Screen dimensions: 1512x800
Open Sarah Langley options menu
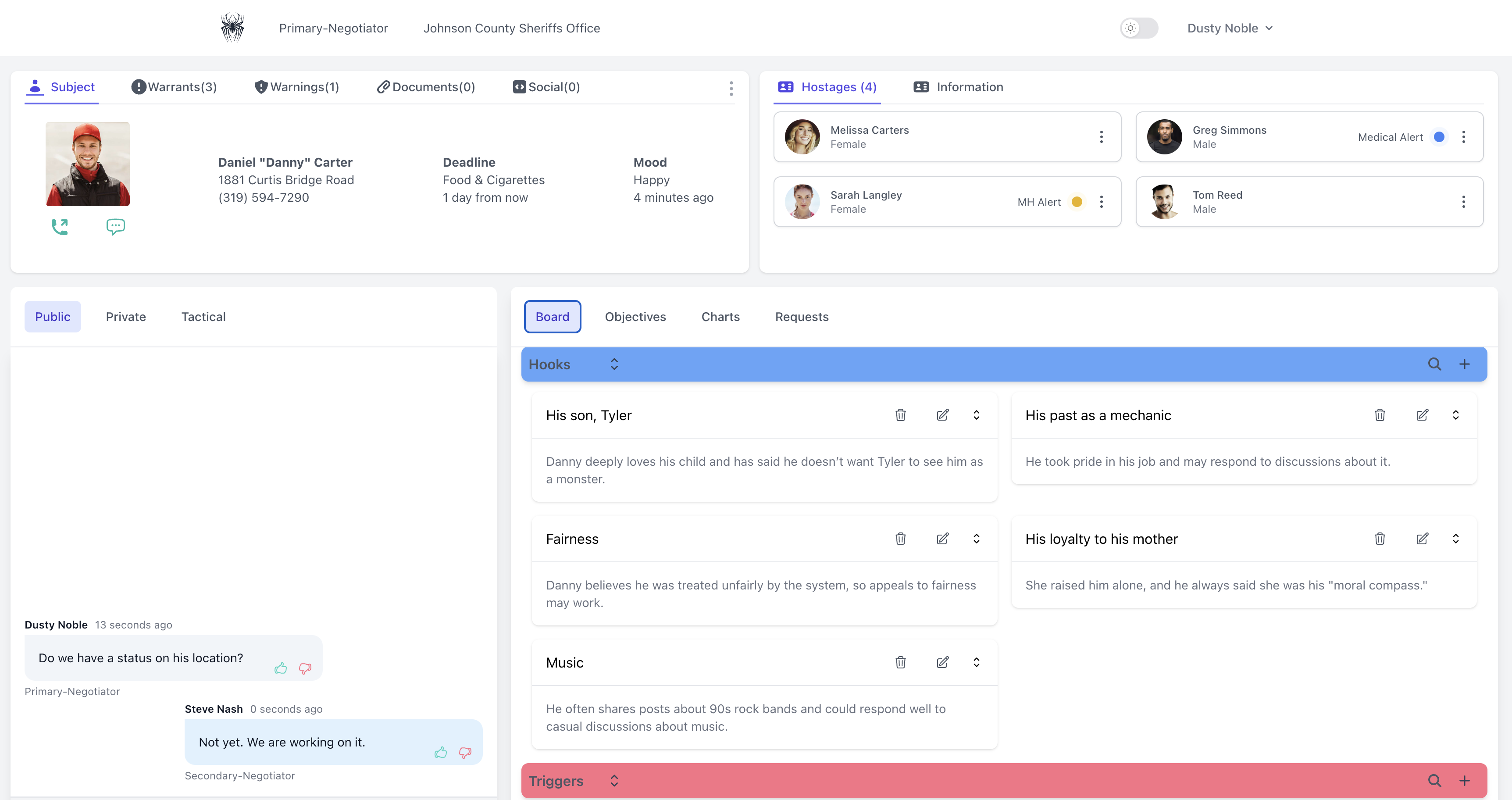tap(1101, 202)
